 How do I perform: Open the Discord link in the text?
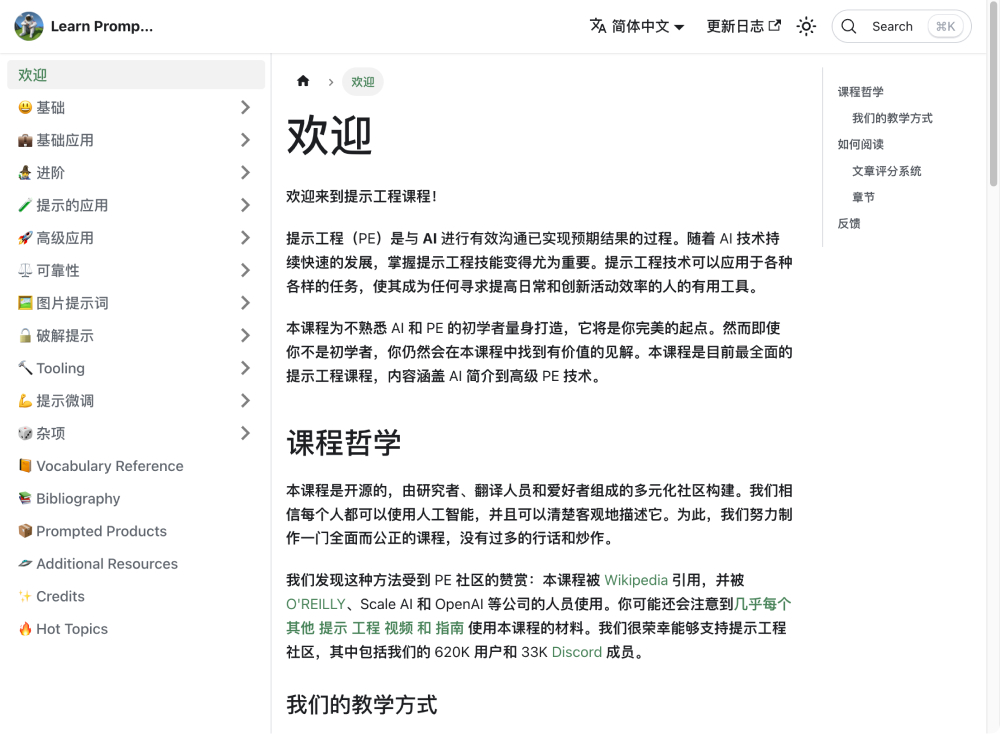[x=577, y=651]
